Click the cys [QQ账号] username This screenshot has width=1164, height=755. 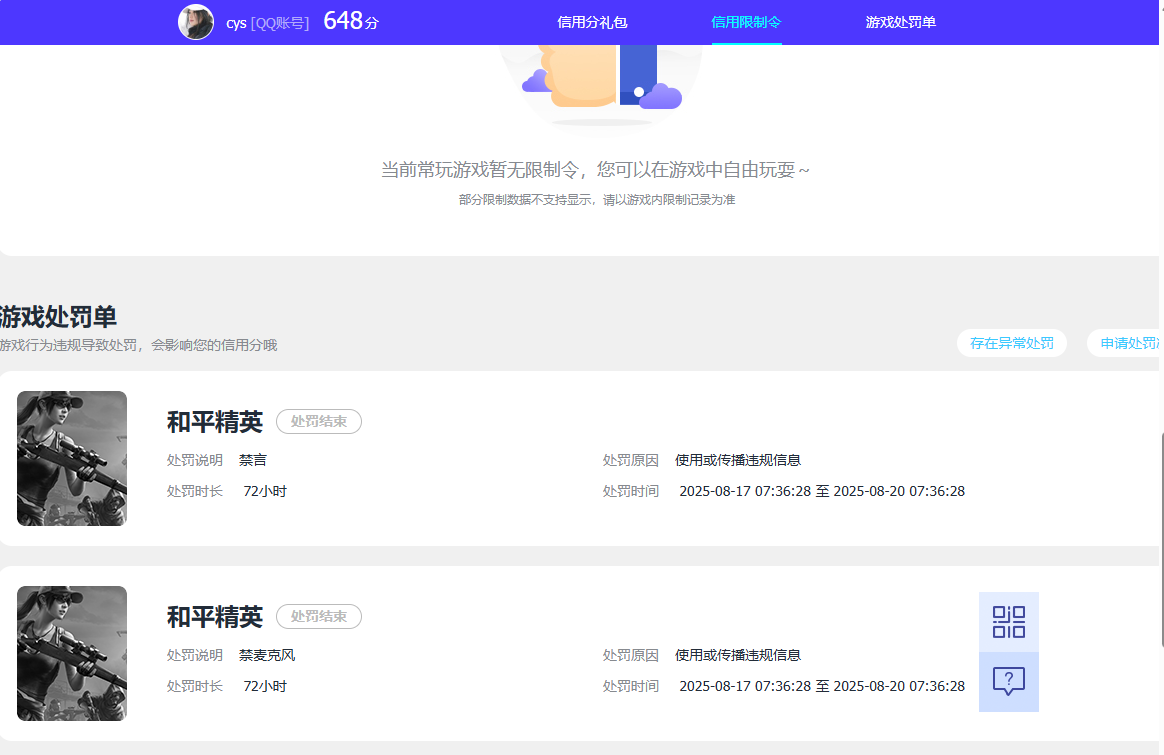pos(267,23)
